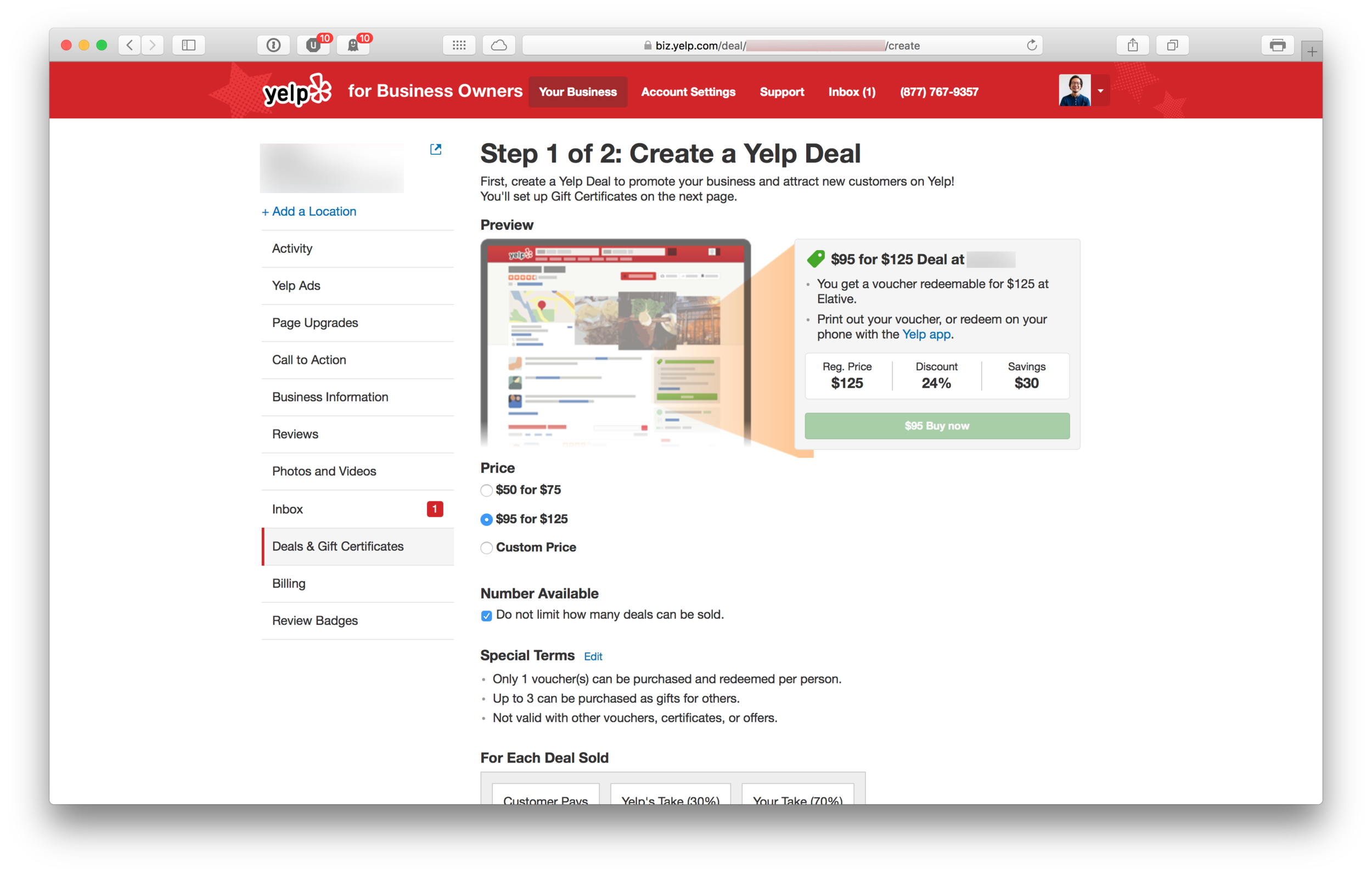
Task: Open the Ghostery extension icon
Action: pos(353,45)
